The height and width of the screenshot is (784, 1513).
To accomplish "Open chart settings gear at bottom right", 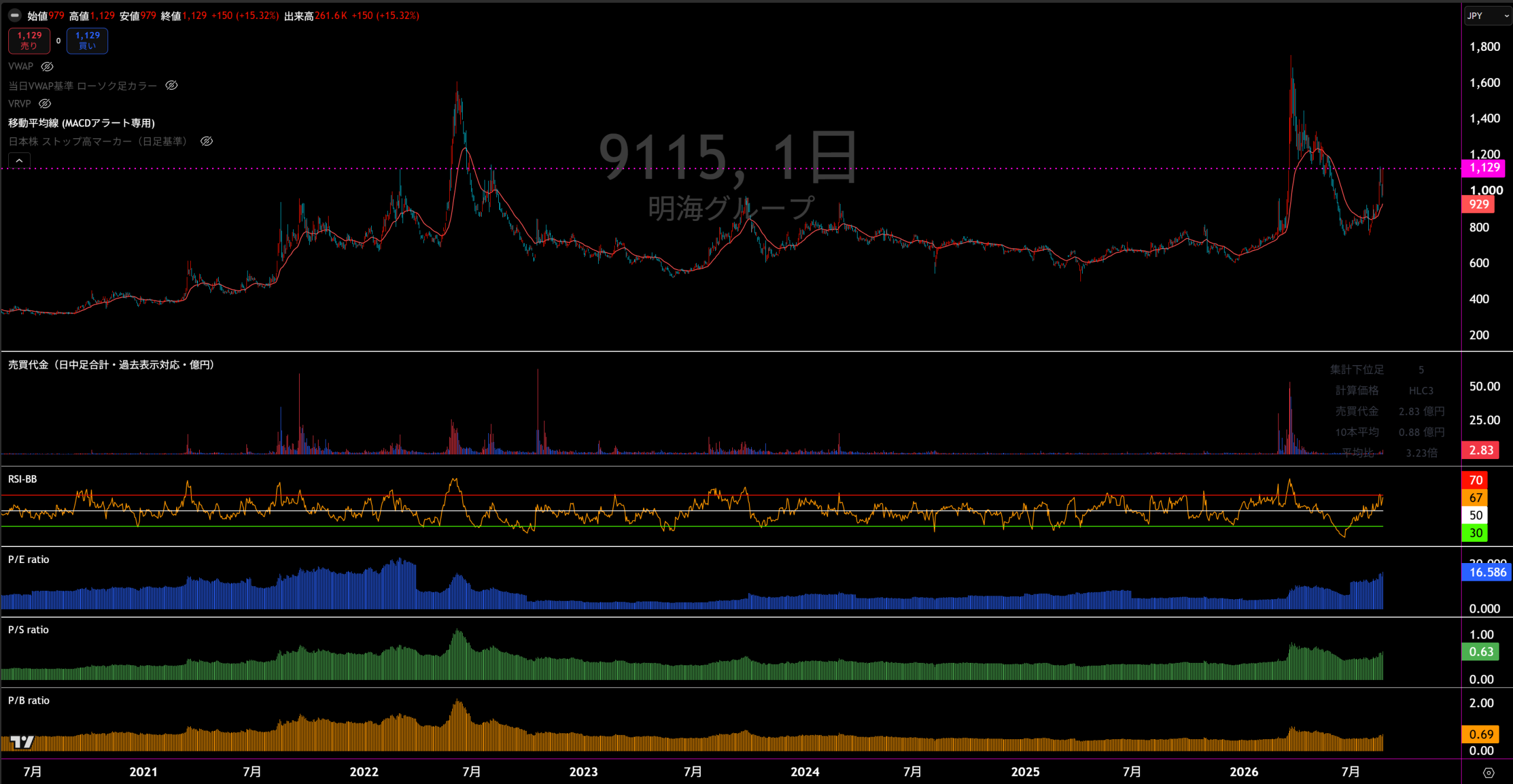I will (x=1488, y=772).
